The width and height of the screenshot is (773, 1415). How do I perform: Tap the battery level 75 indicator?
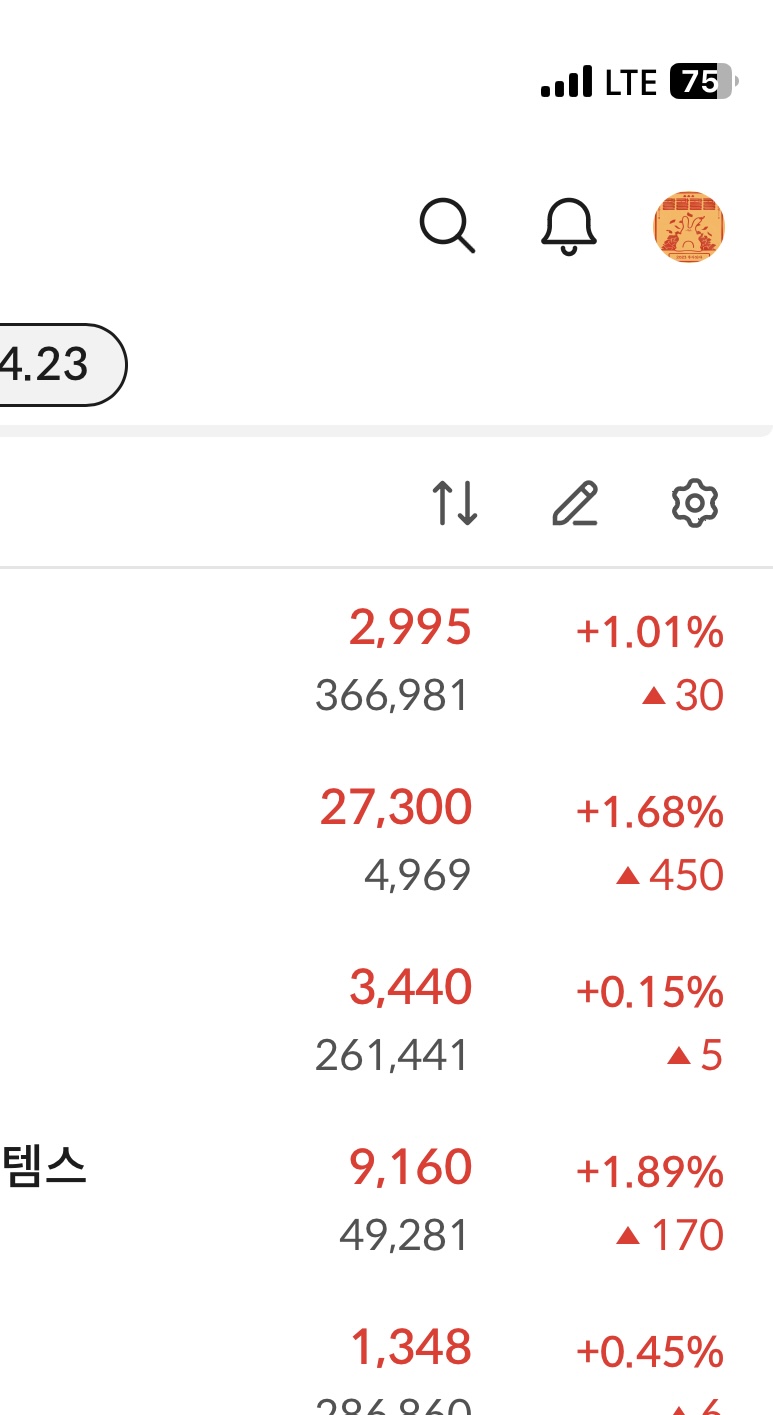click(704, 82)
